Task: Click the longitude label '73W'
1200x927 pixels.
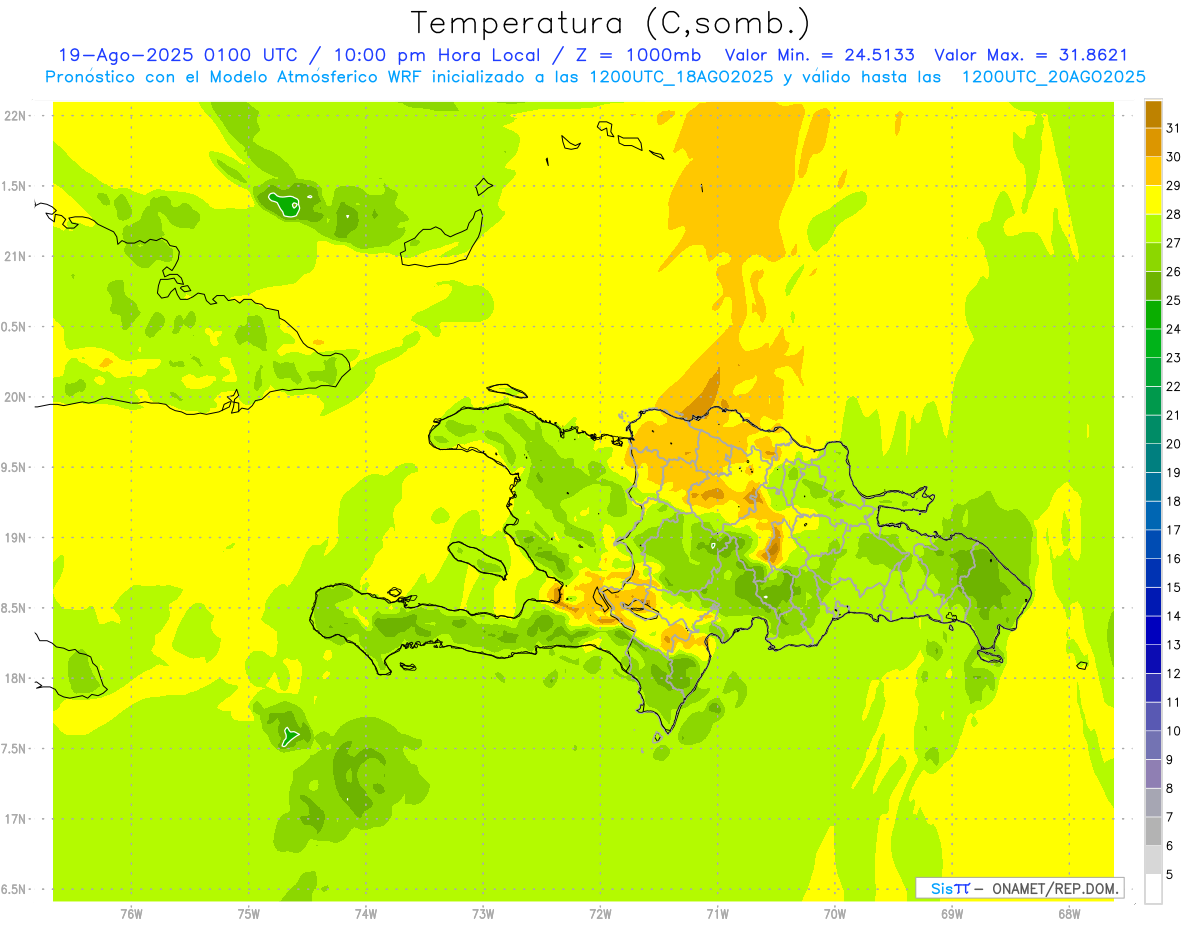Action: 483,913
